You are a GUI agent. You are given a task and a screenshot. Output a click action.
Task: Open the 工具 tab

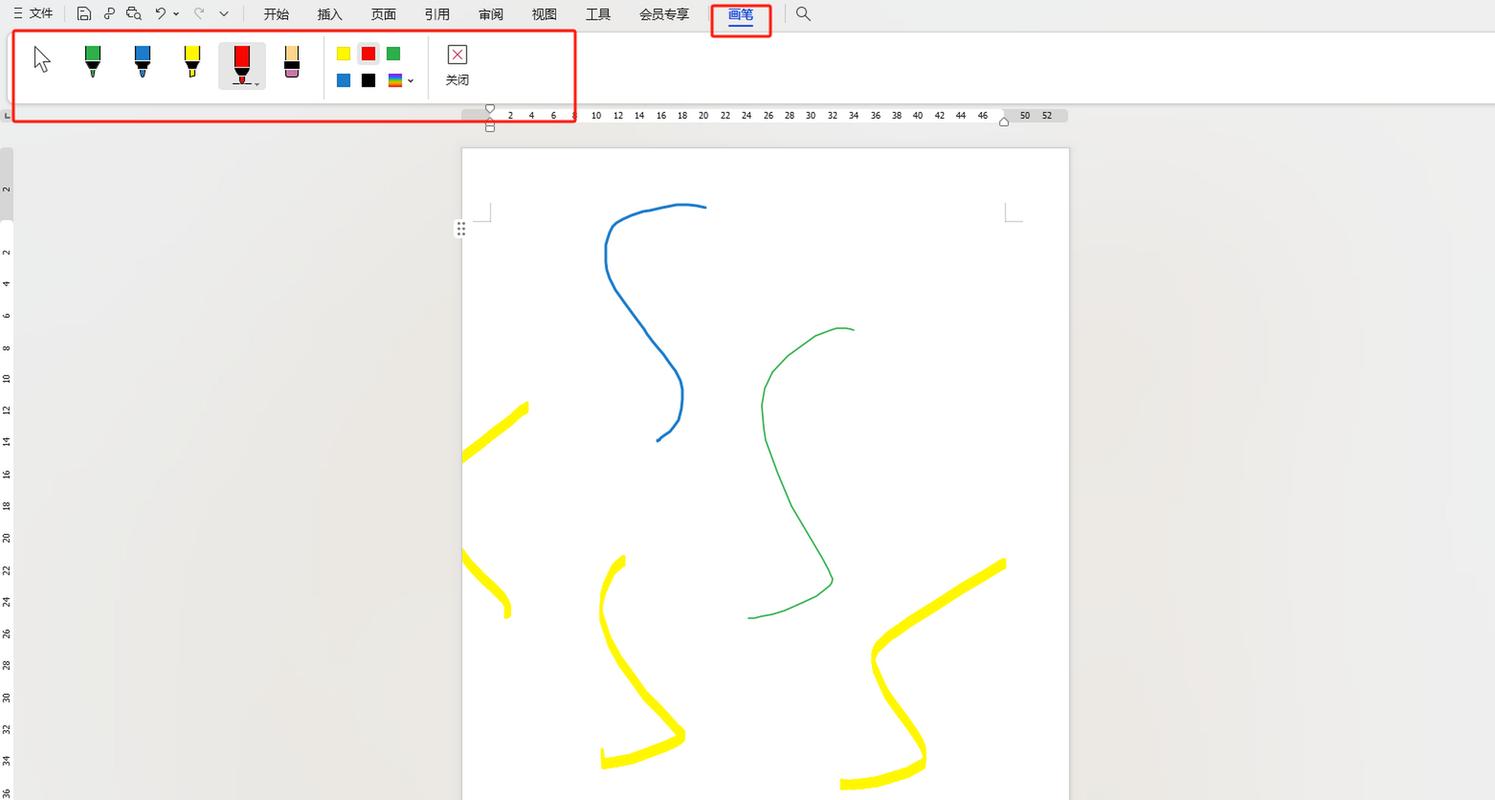coord(598,14)
